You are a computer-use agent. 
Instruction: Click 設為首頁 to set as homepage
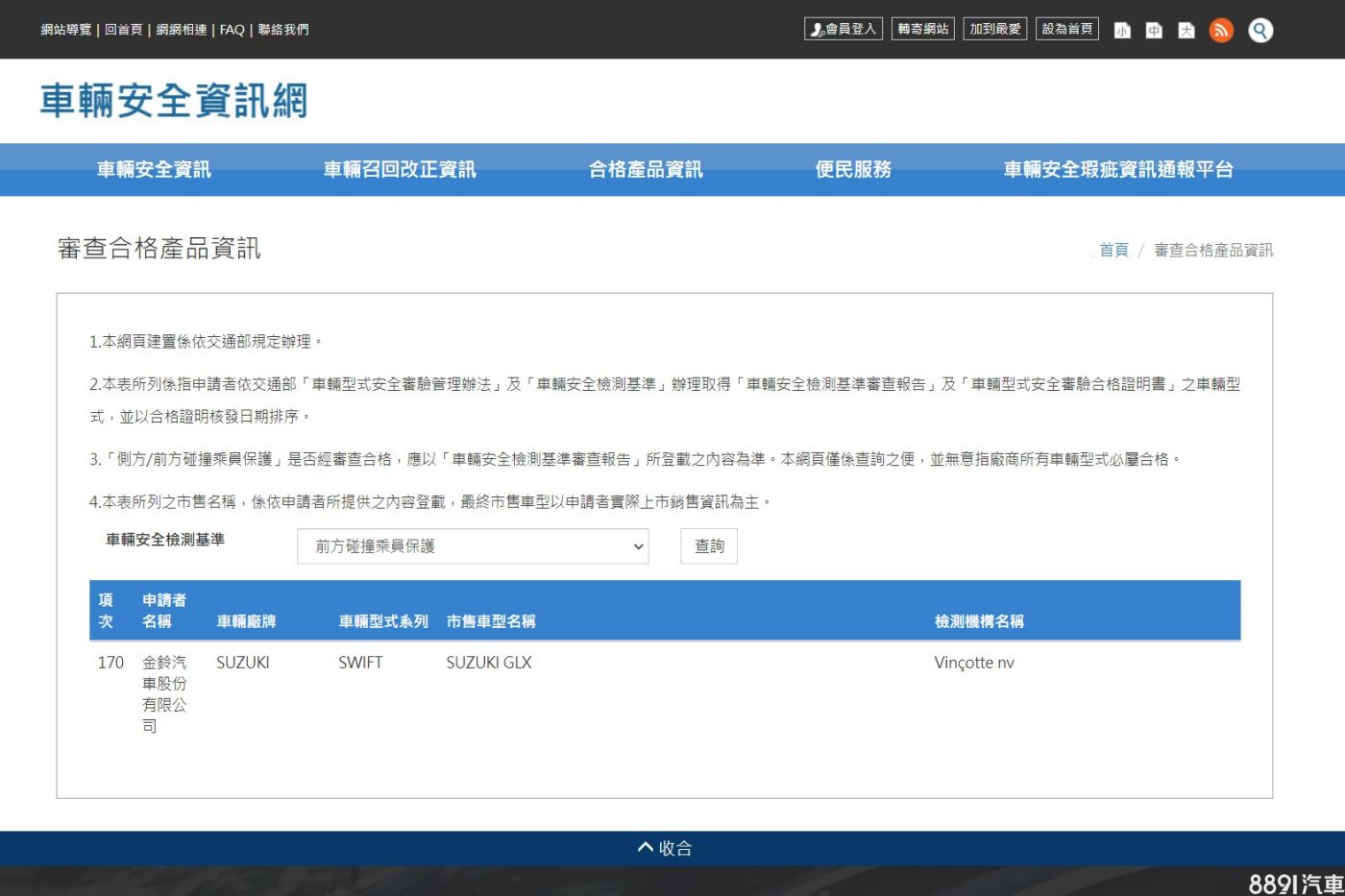click(1066, 29)
